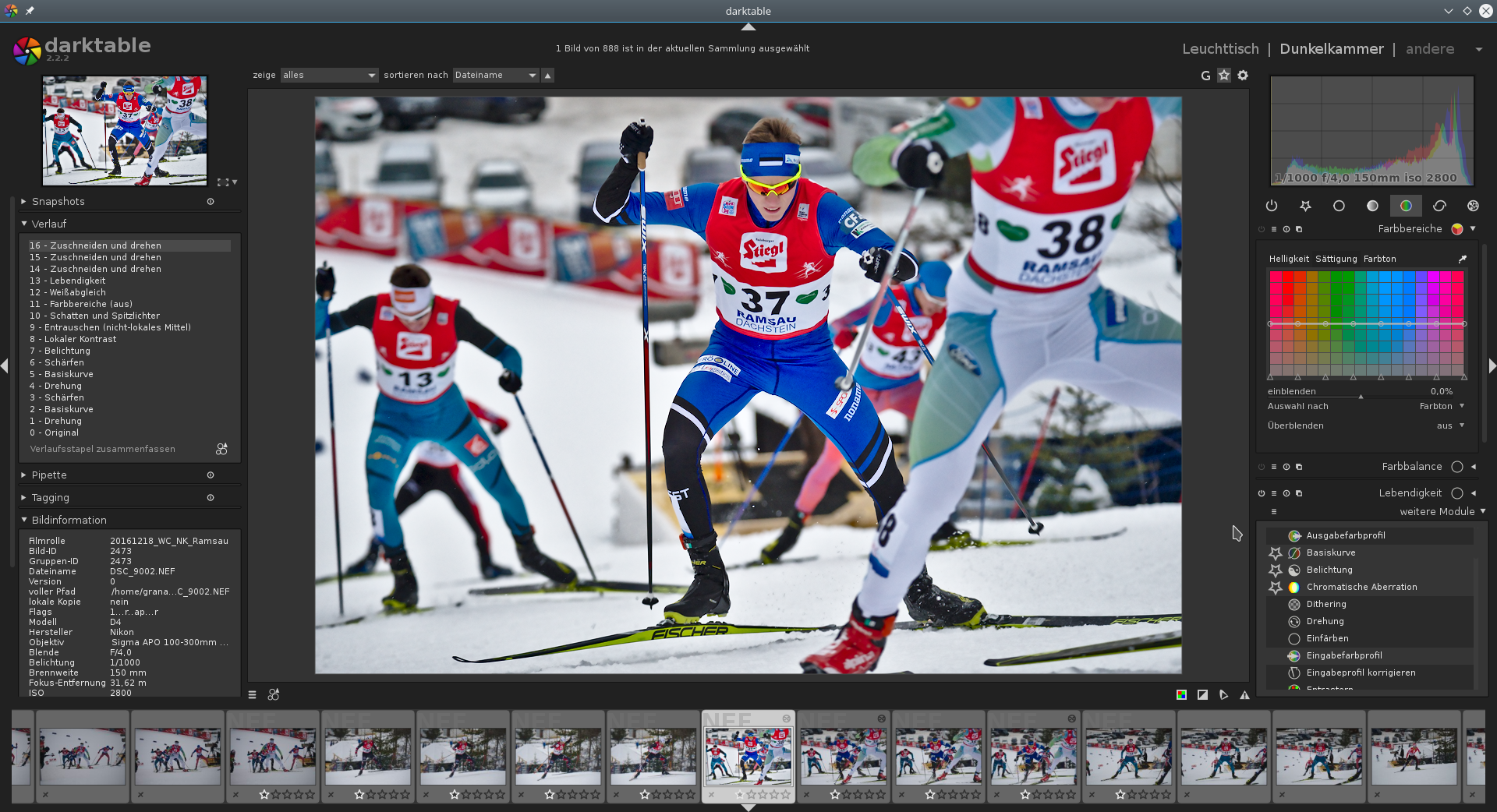Show favorite modules via the star group icon
Image resolution: width=1497 pixels, height=812 pixels.
tap(1305, 206)
